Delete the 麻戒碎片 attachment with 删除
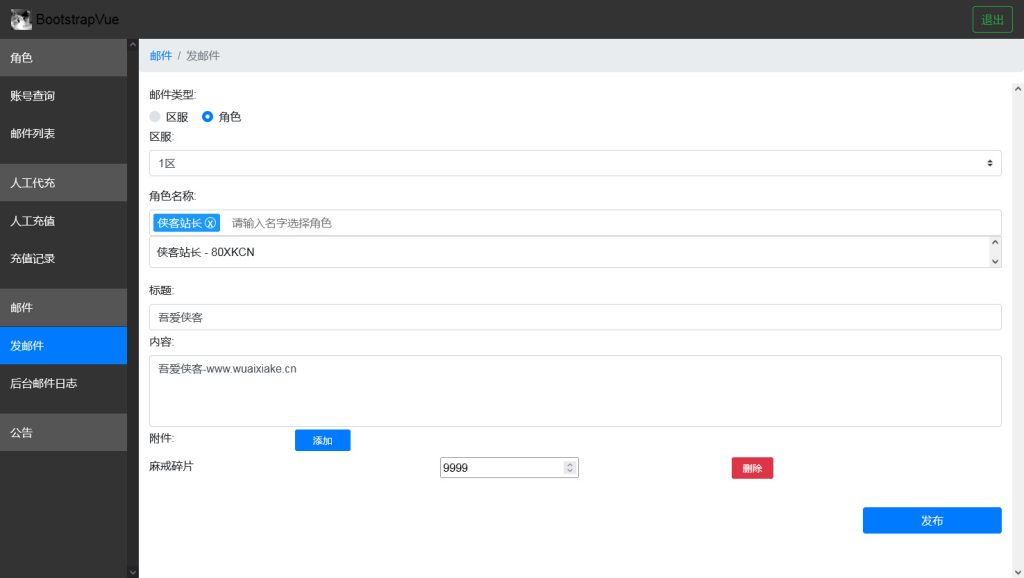The height and width of the screenshot is (578, 1024). [x=752, y=468]
